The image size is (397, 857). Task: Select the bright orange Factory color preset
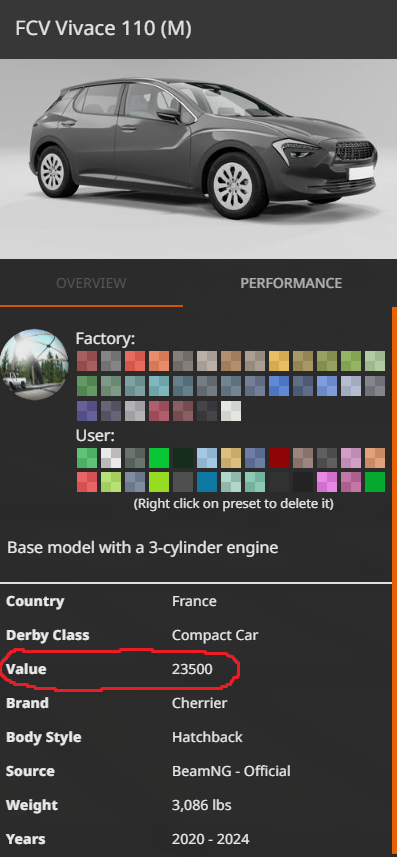point(159,361)
